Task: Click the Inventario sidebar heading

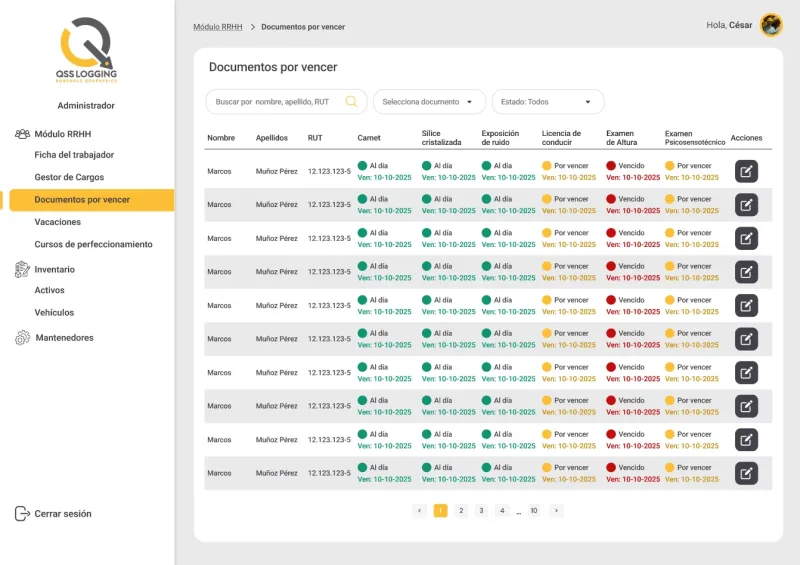Action: (55, 269)
